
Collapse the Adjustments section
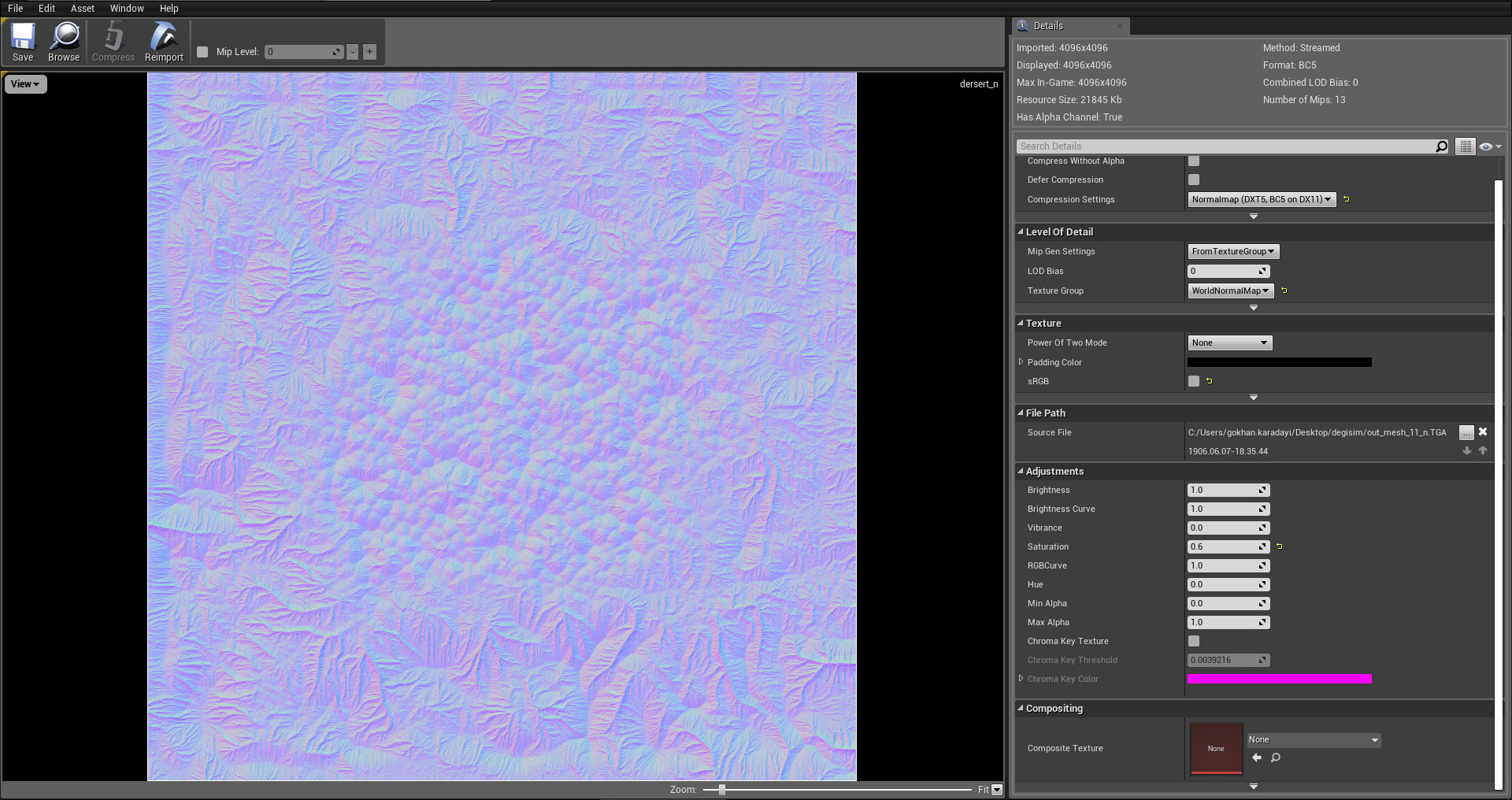1021,472
